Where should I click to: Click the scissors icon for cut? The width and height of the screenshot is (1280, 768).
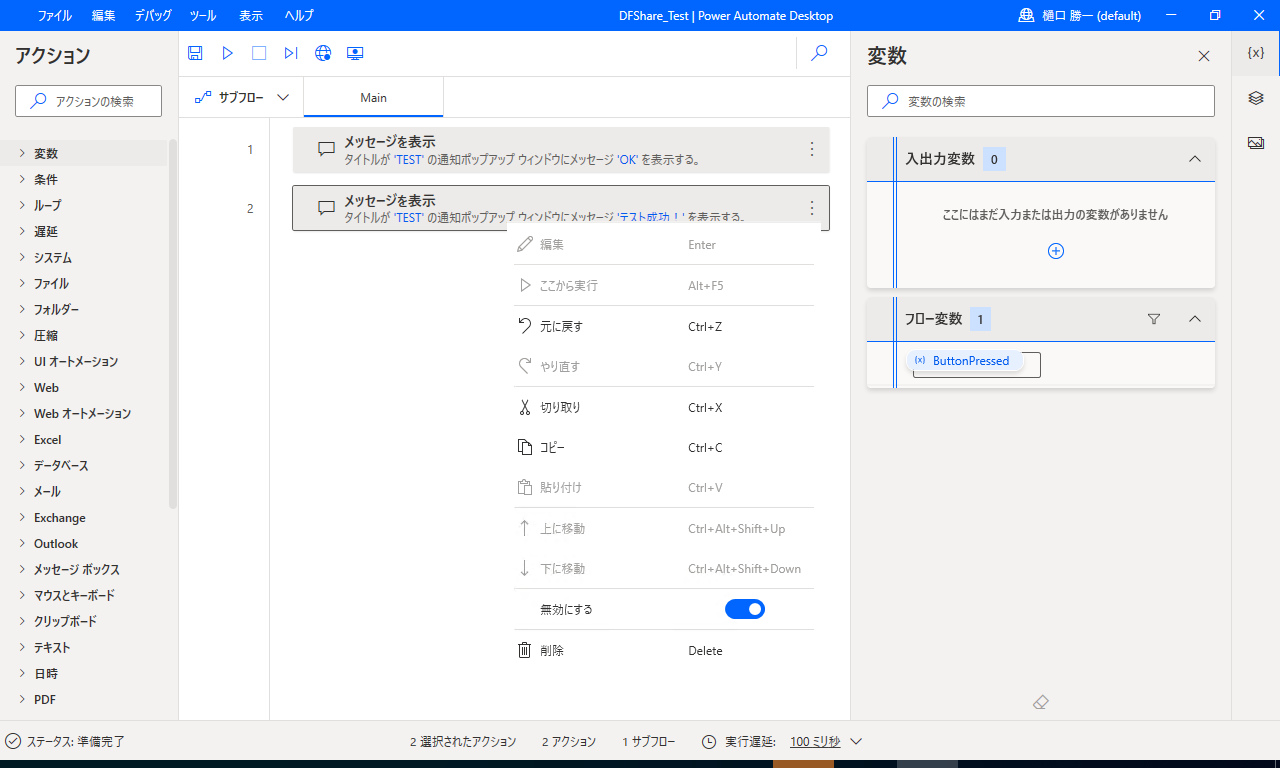click(524, 407)
